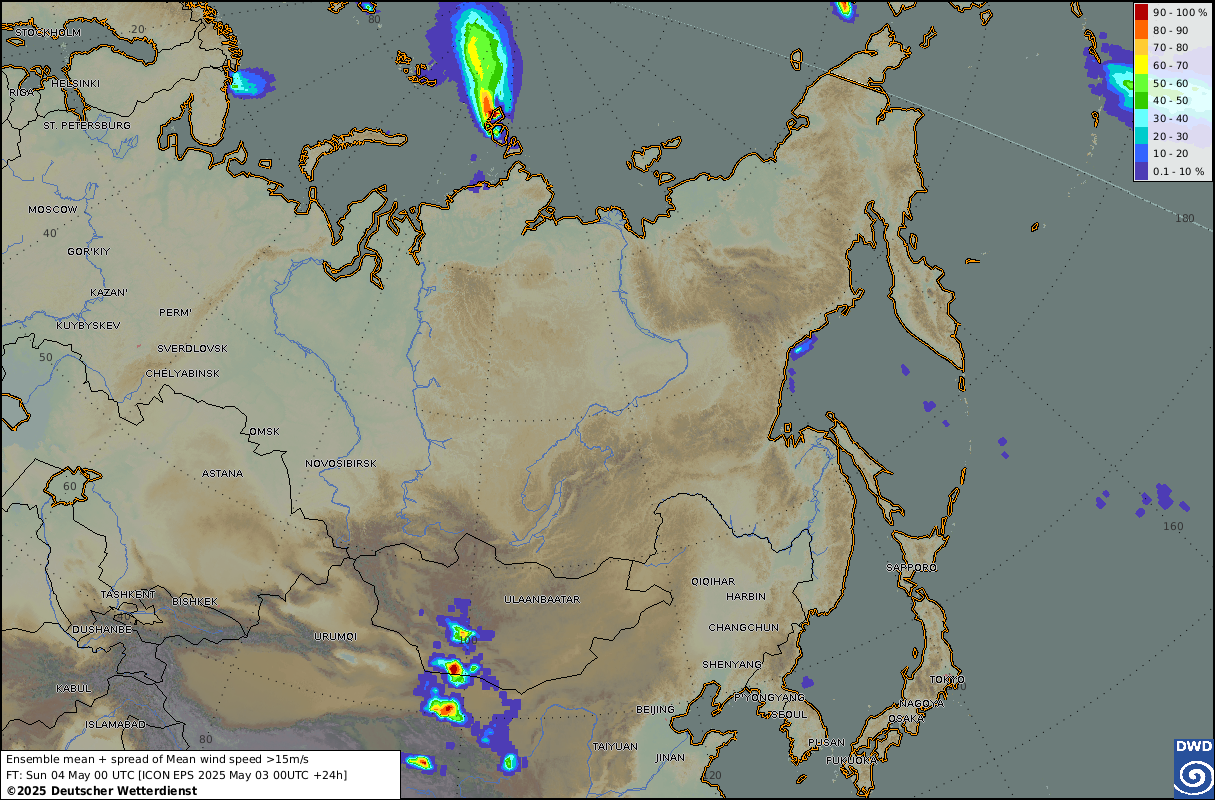Click the 'Ensemble mean + spread' title line
The width and height of the screenshot is (1215, 800).
[157, 760]
